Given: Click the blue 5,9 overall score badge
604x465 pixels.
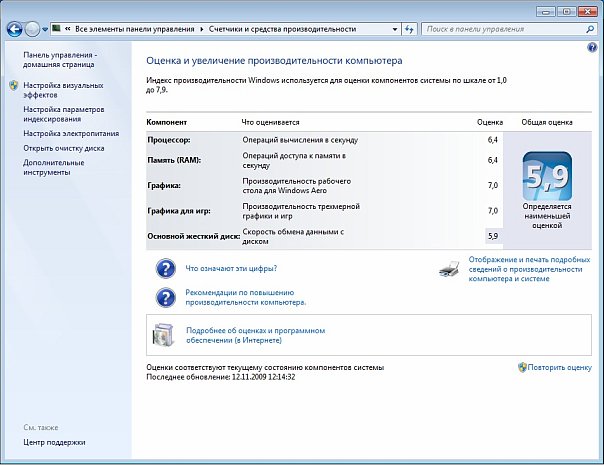Looking at the screenshot, I should click(x=547, y=177).
